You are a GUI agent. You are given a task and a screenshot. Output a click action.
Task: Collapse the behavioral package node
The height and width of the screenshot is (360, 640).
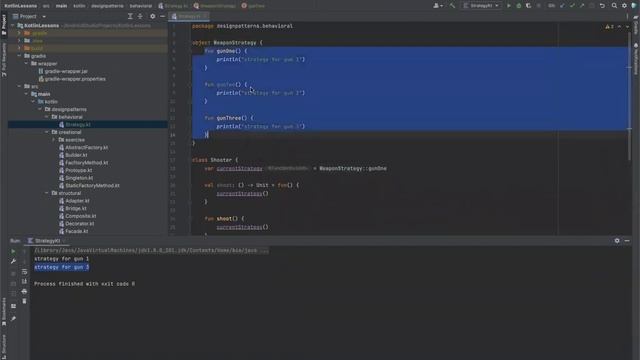[x=47, y=117]
